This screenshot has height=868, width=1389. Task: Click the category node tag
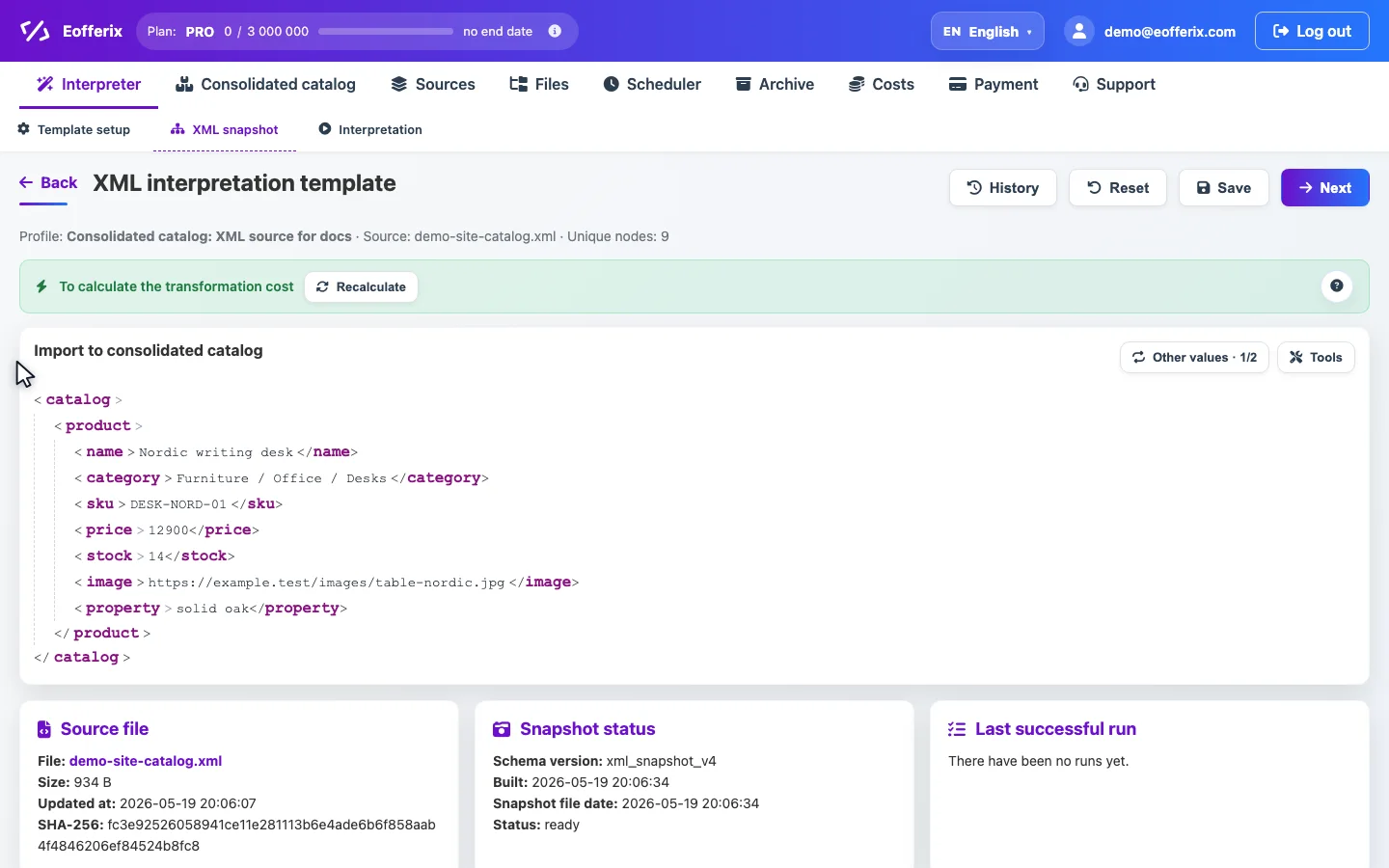click(x=123, y=477)
